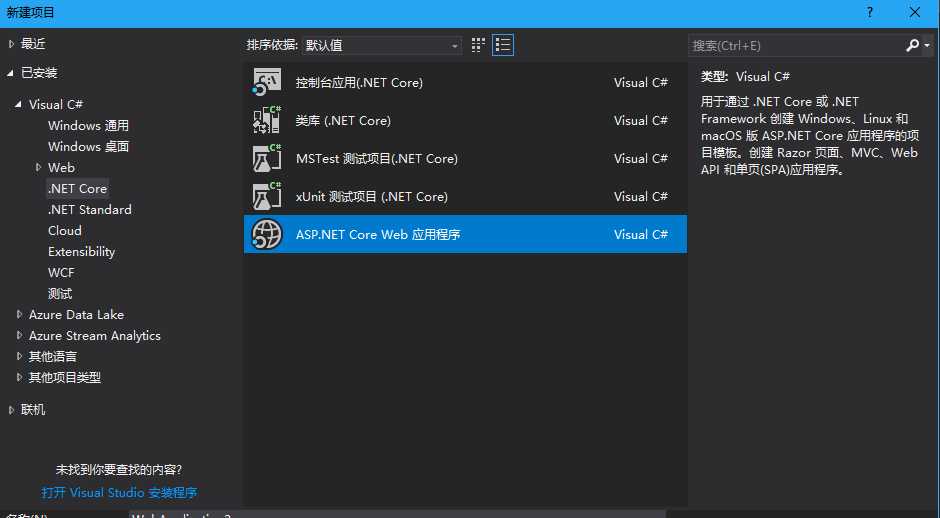The height and width of the screenshot is (518, 940).
Task: Expand the 其他项目类型 node
Action: 20,377
